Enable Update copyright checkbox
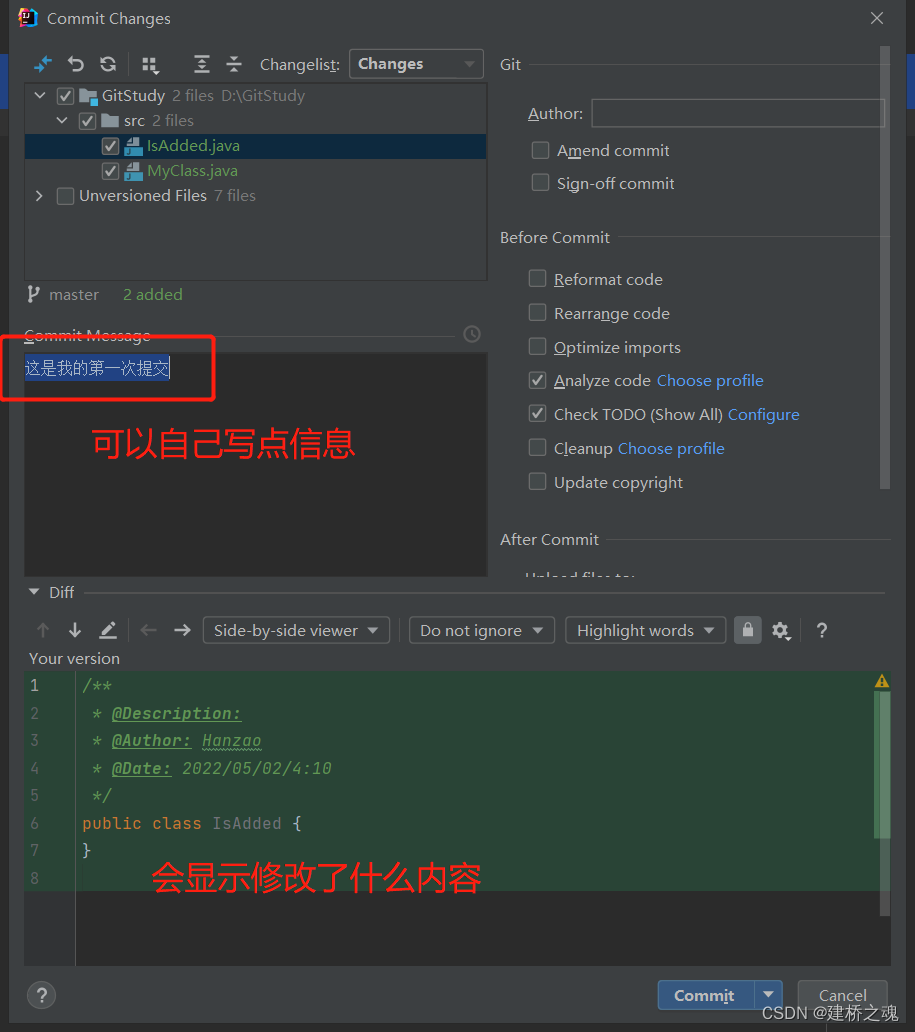This screenshot has width=915, height=1032. (537, 482)
